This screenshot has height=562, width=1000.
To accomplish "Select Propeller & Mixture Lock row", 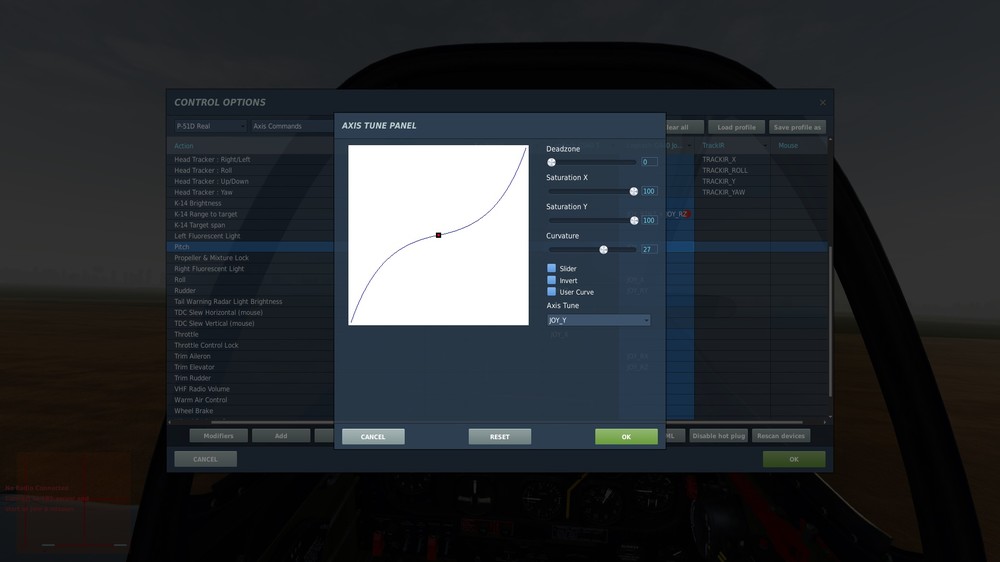I will 251,258.
